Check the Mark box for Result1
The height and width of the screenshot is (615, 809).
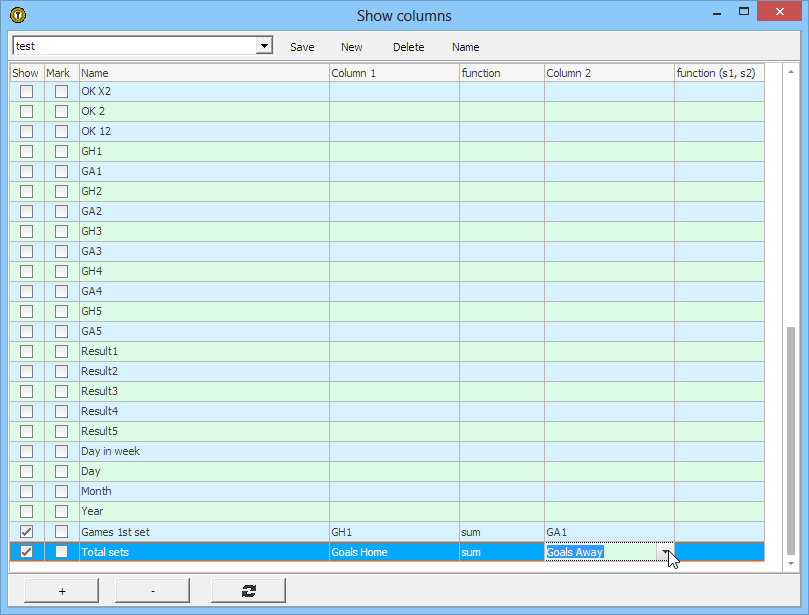(x=62, y=351)
